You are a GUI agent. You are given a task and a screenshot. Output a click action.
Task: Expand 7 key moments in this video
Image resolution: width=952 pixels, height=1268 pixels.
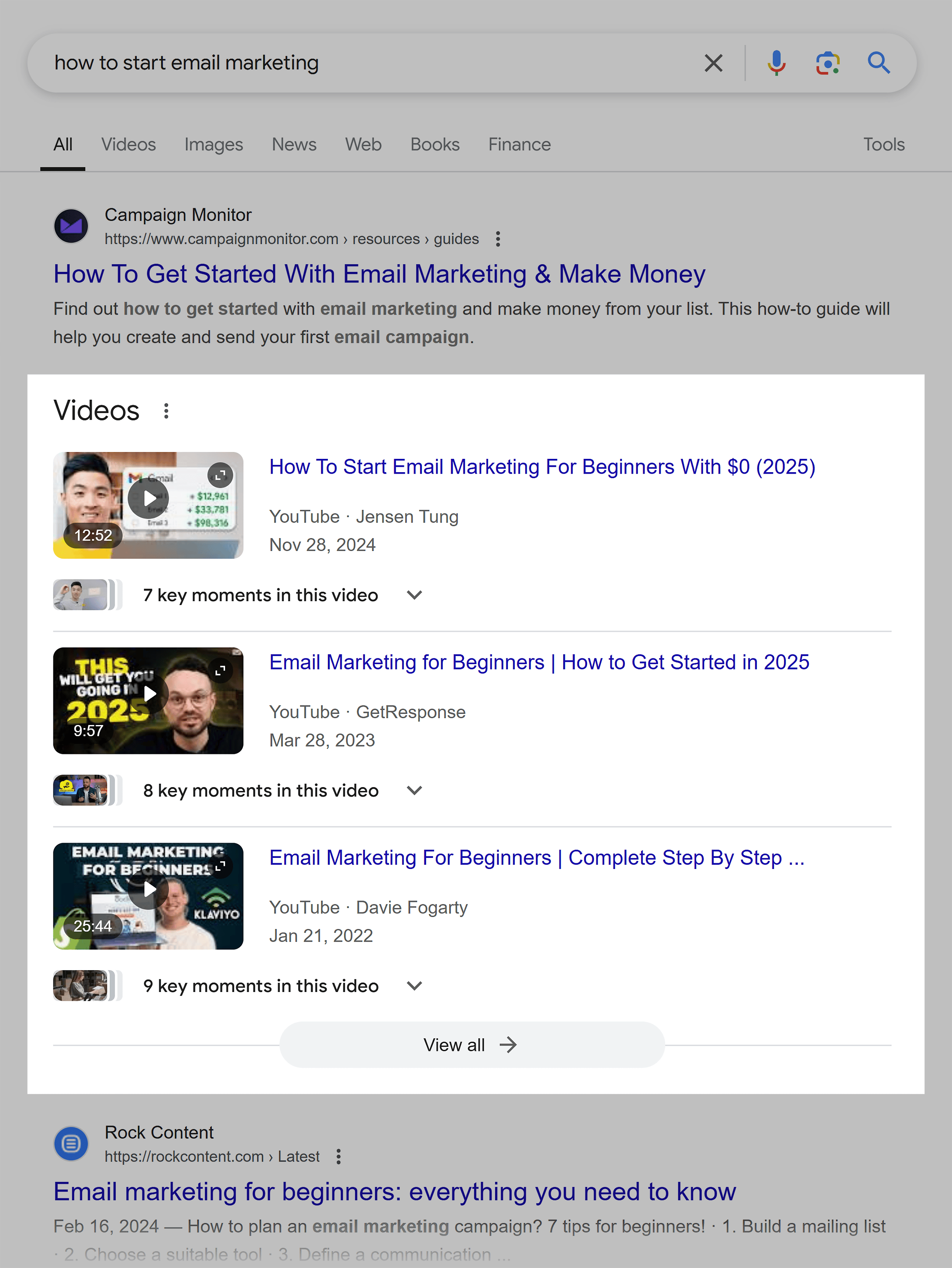click(414, 595)
